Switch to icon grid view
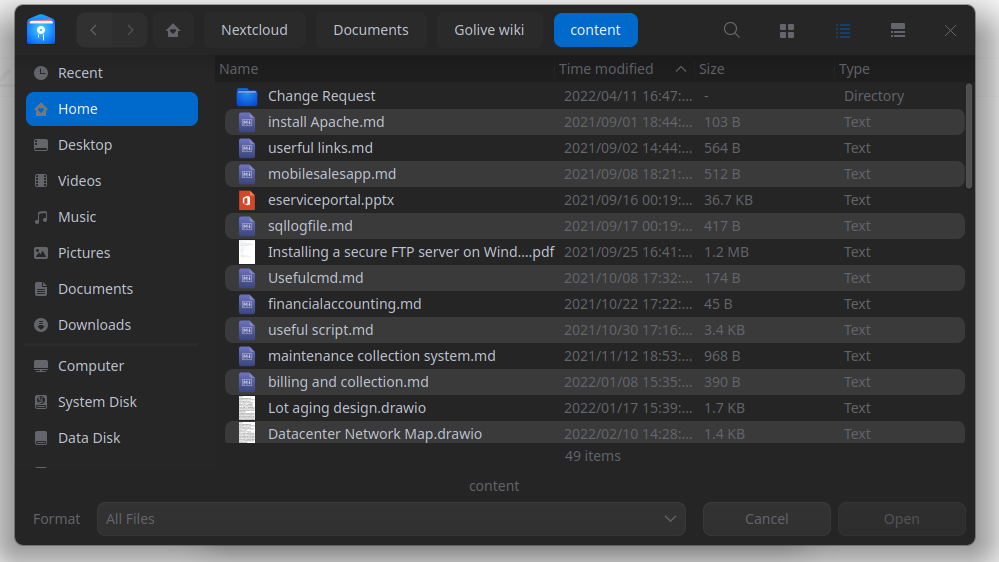 (x=787, y=31)
